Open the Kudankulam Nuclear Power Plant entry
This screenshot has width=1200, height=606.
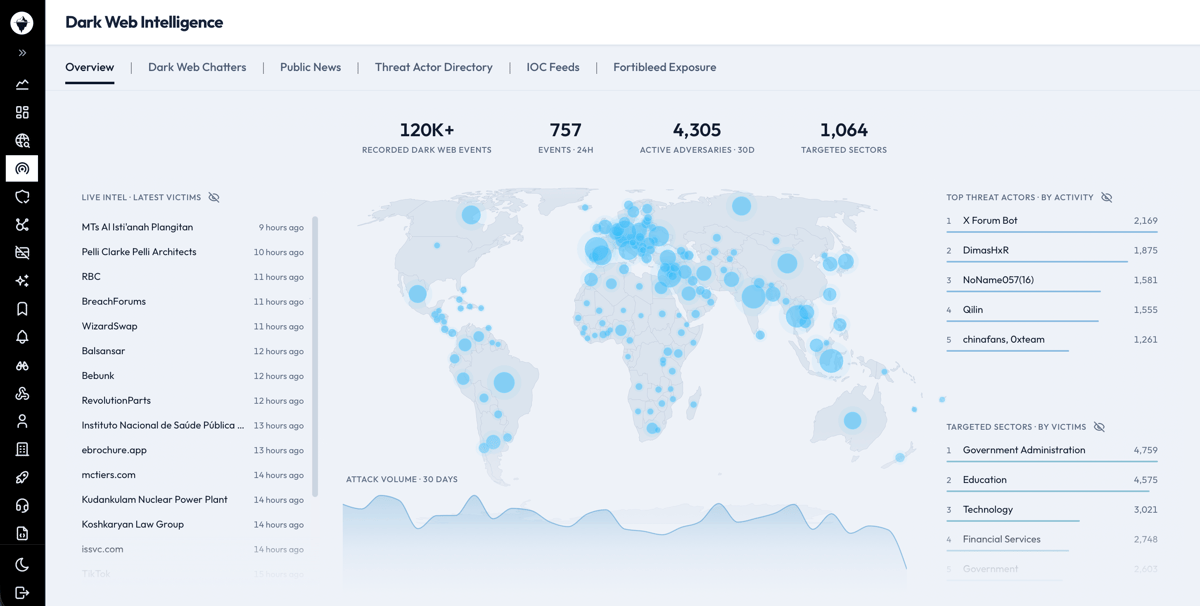point(193,499)
